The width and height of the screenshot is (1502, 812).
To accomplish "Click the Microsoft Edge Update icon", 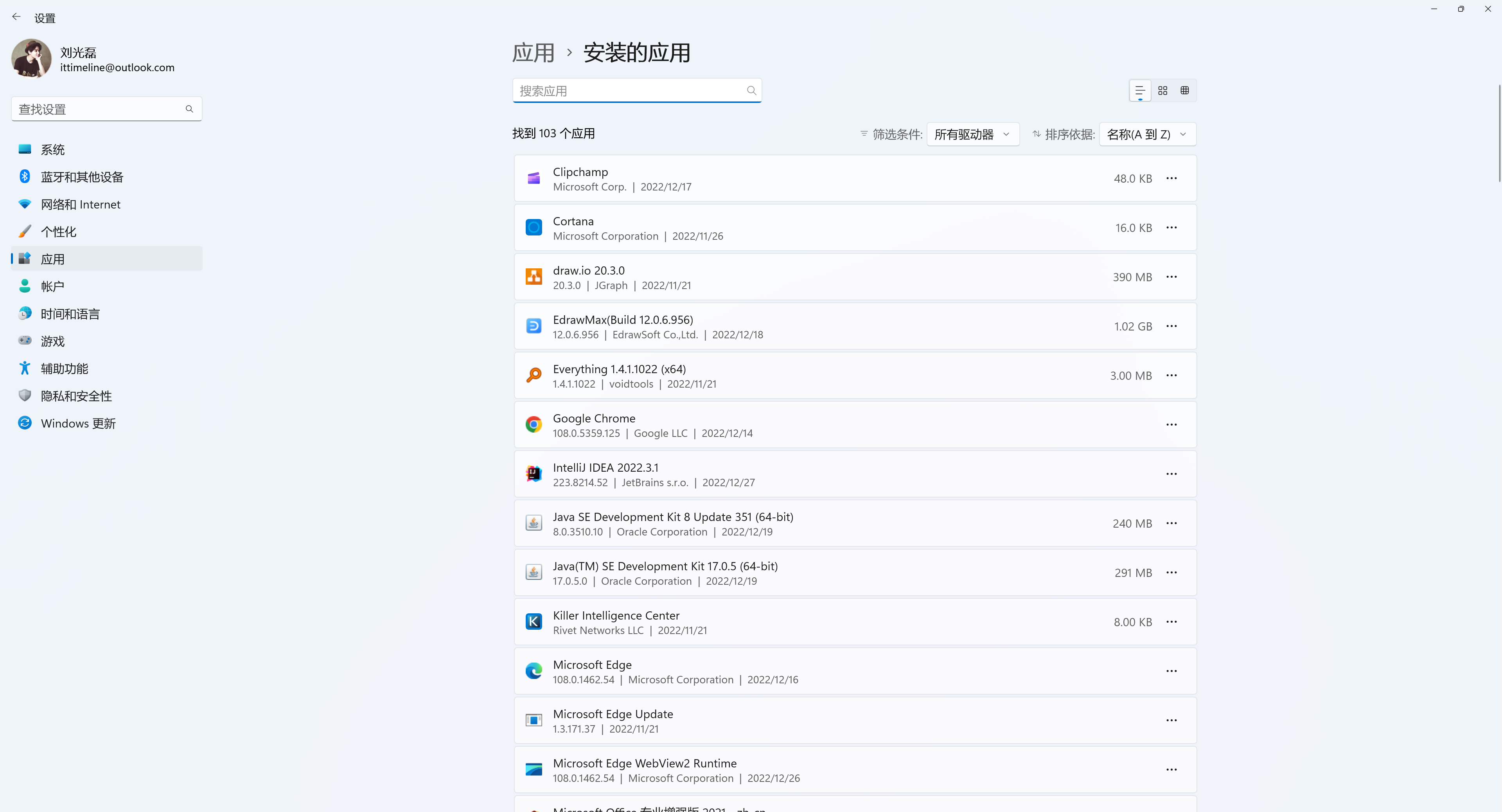I will [534, 720].
